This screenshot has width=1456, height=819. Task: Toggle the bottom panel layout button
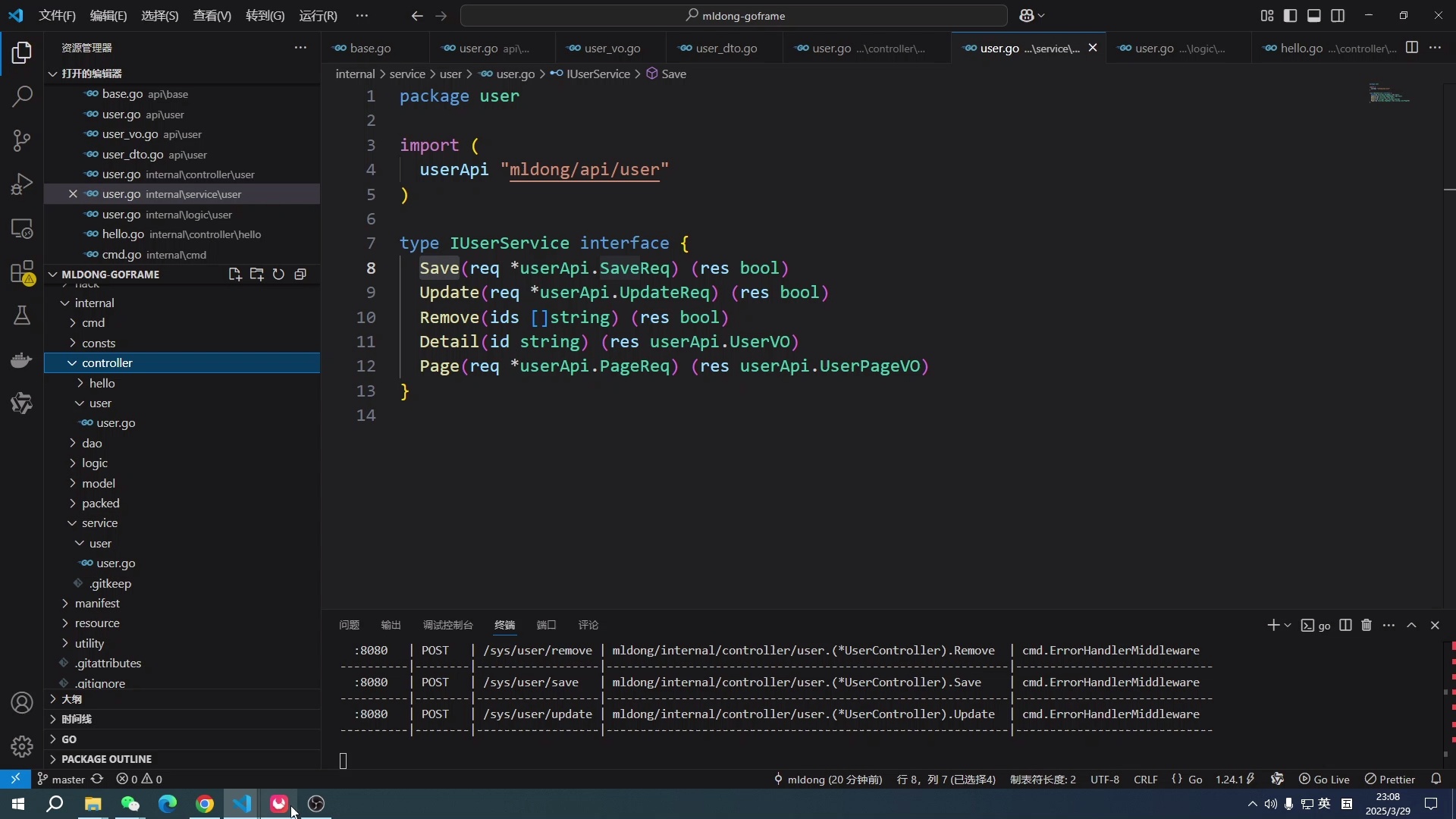[1314, 15]
